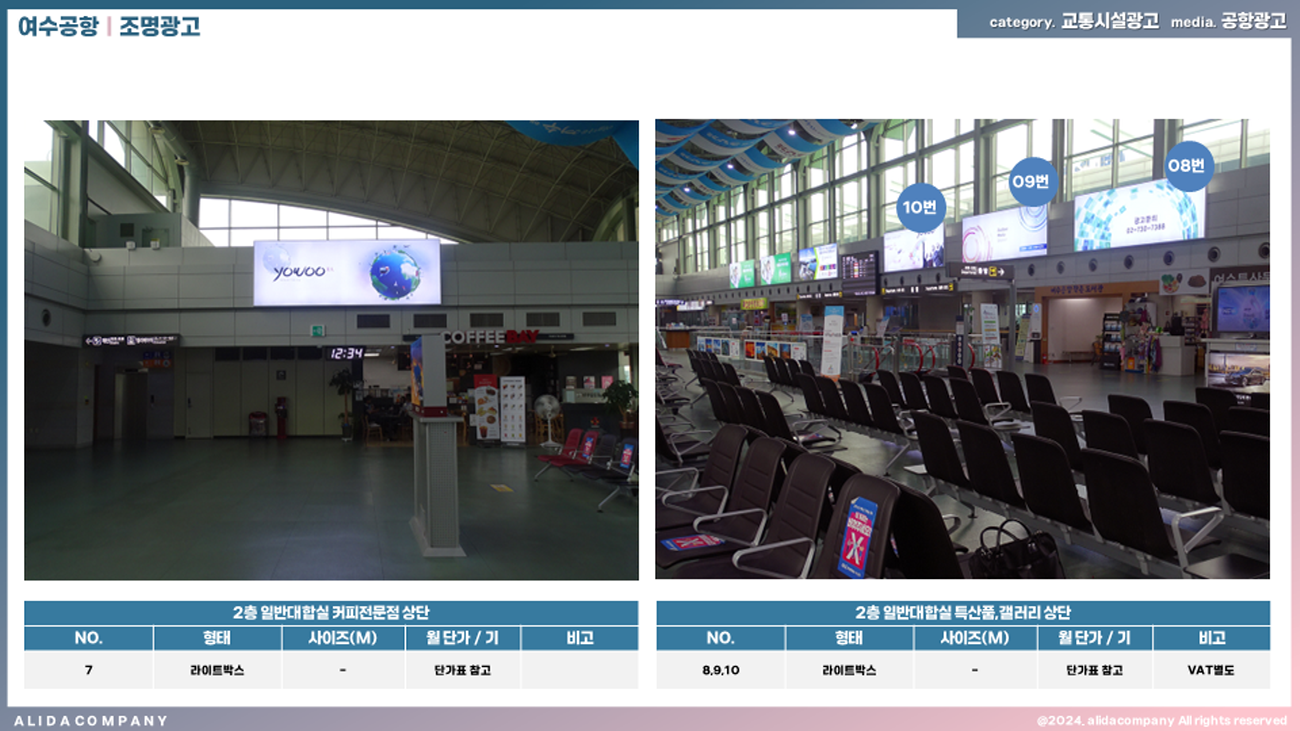Screen dimensions: 1300x731
Task: Click the cell containing number 7
Action: click(x=89, y=670)
